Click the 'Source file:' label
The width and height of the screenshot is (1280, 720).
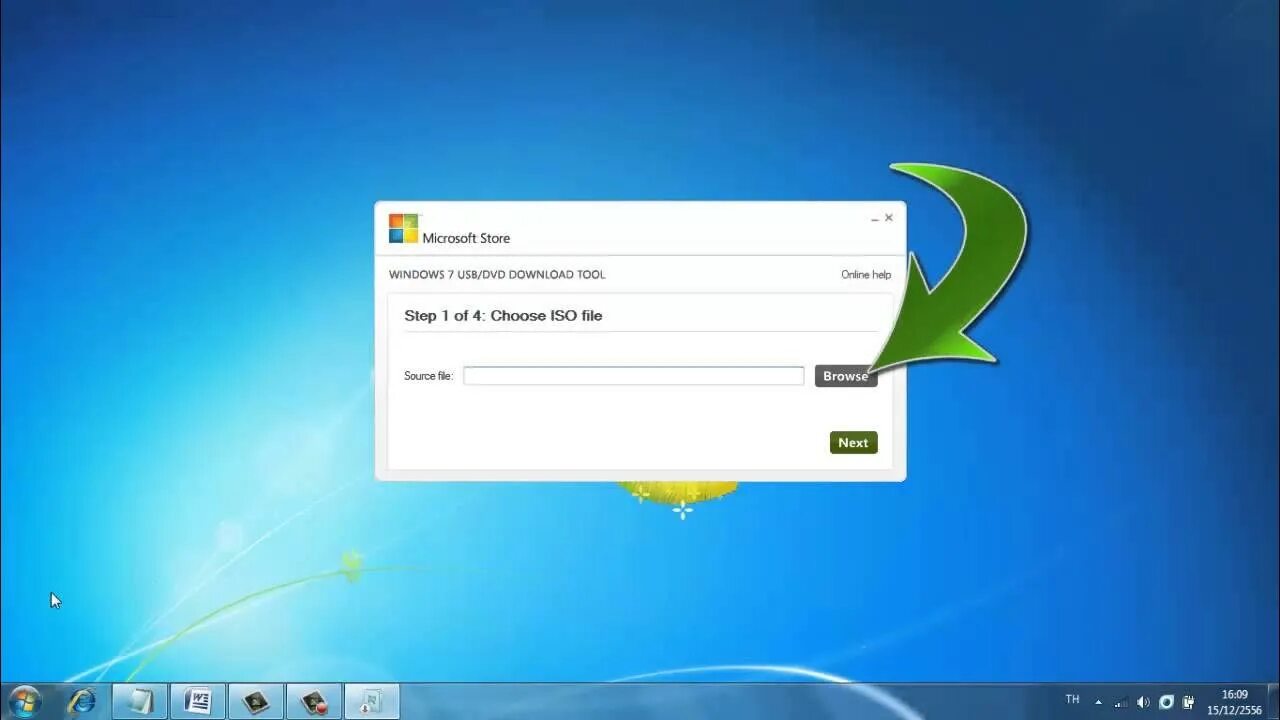(x=428, y=376)
